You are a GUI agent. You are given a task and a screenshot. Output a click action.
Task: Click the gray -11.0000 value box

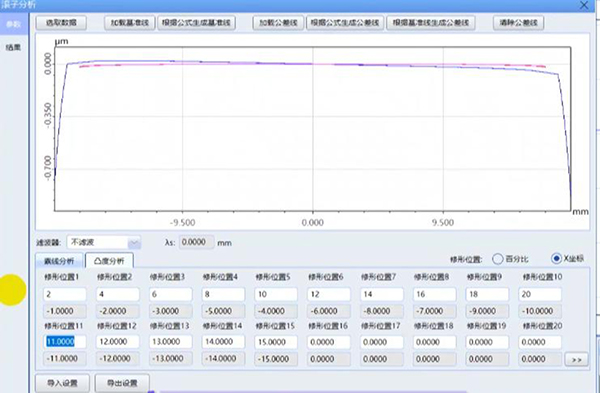coord(65,359)
